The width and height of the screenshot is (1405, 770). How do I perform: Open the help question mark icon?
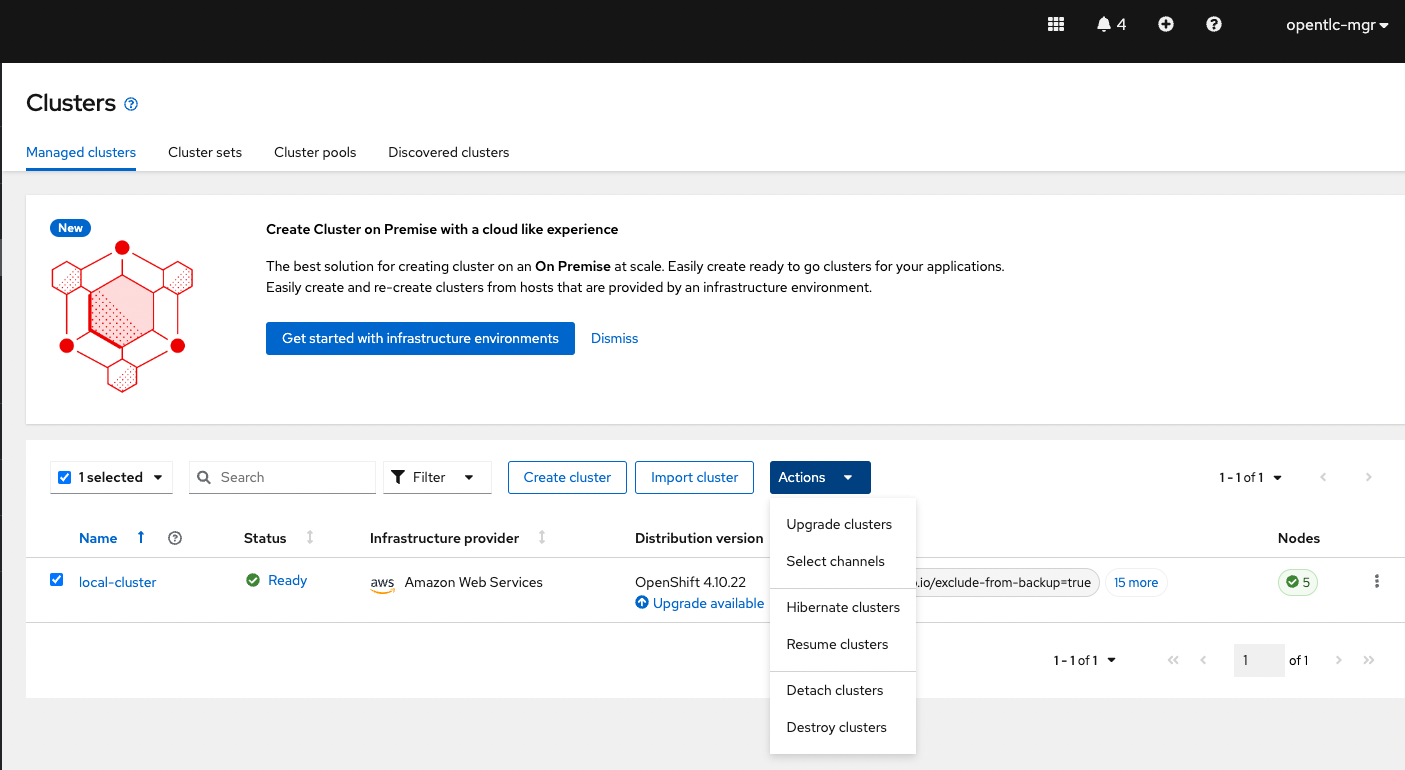click(1214, 25)
